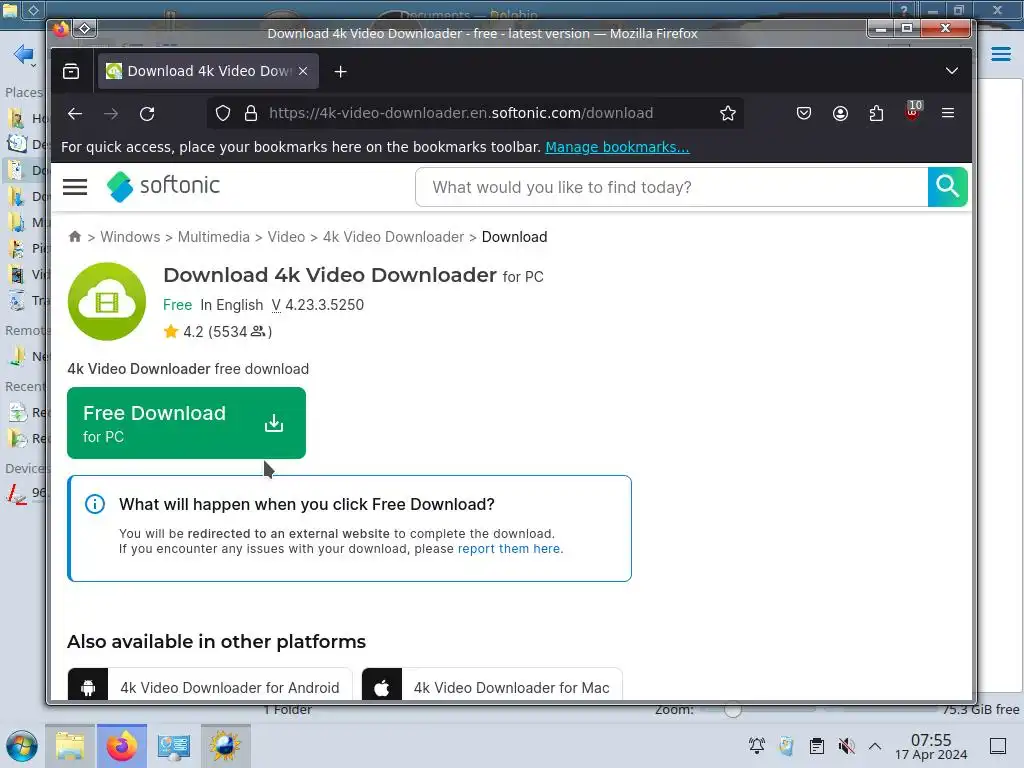Click the green Free Download for PC button
The width and height of the screenshot is (1024, 768).
[186, 423]
